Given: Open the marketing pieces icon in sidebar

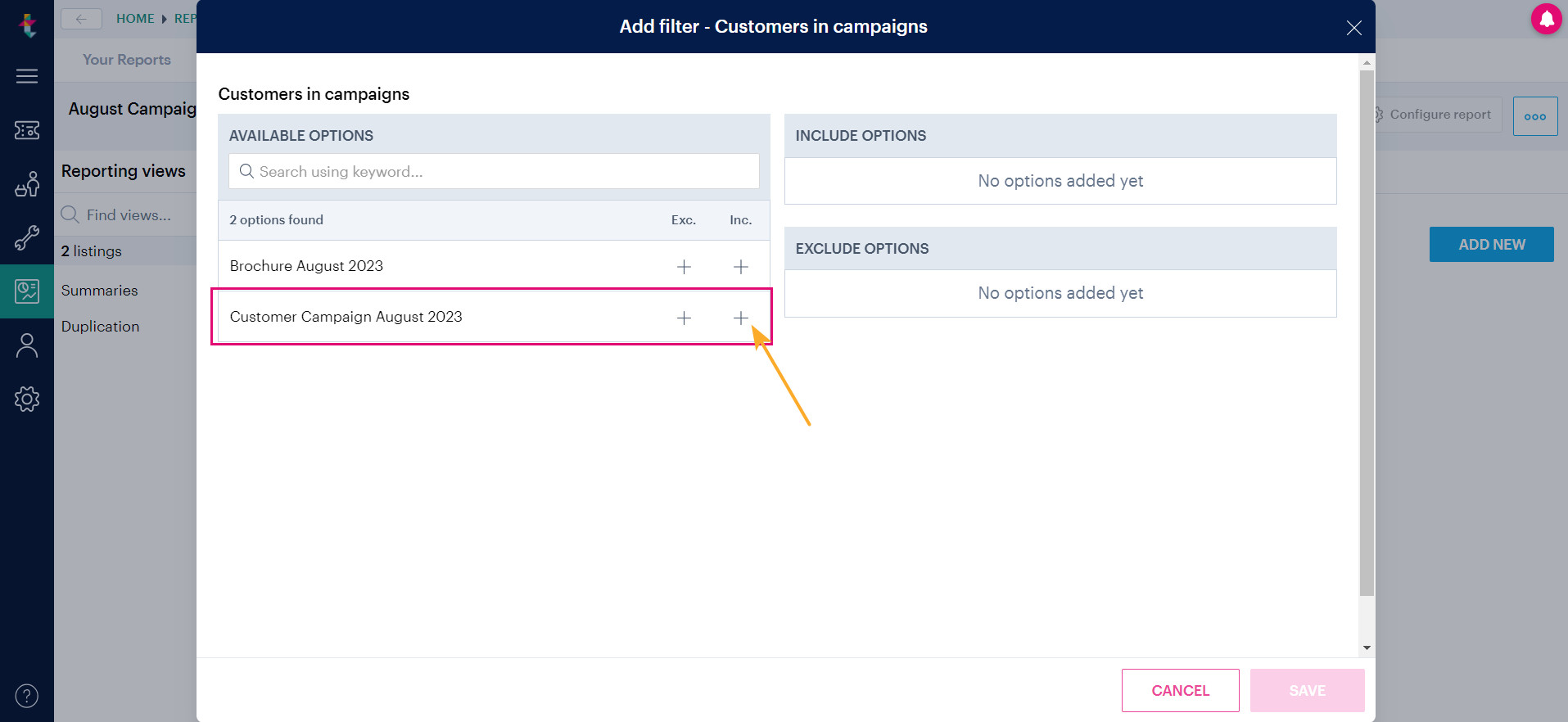Looking at the screenshot, I should (27, 184).
